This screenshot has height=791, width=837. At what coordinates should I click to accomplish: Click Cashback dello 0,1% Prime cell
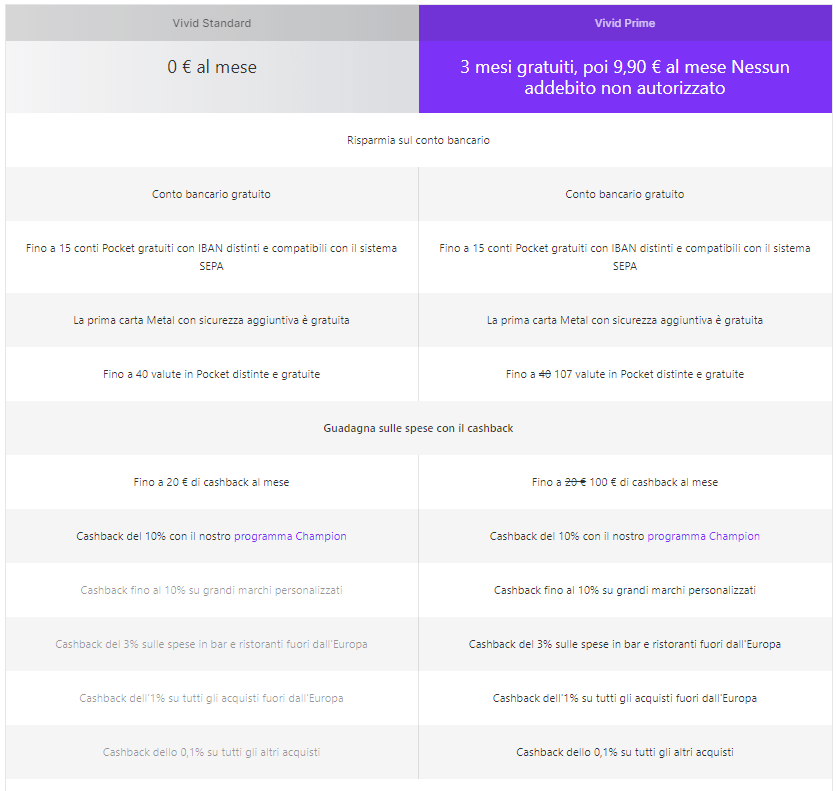(x=625, y=752)
